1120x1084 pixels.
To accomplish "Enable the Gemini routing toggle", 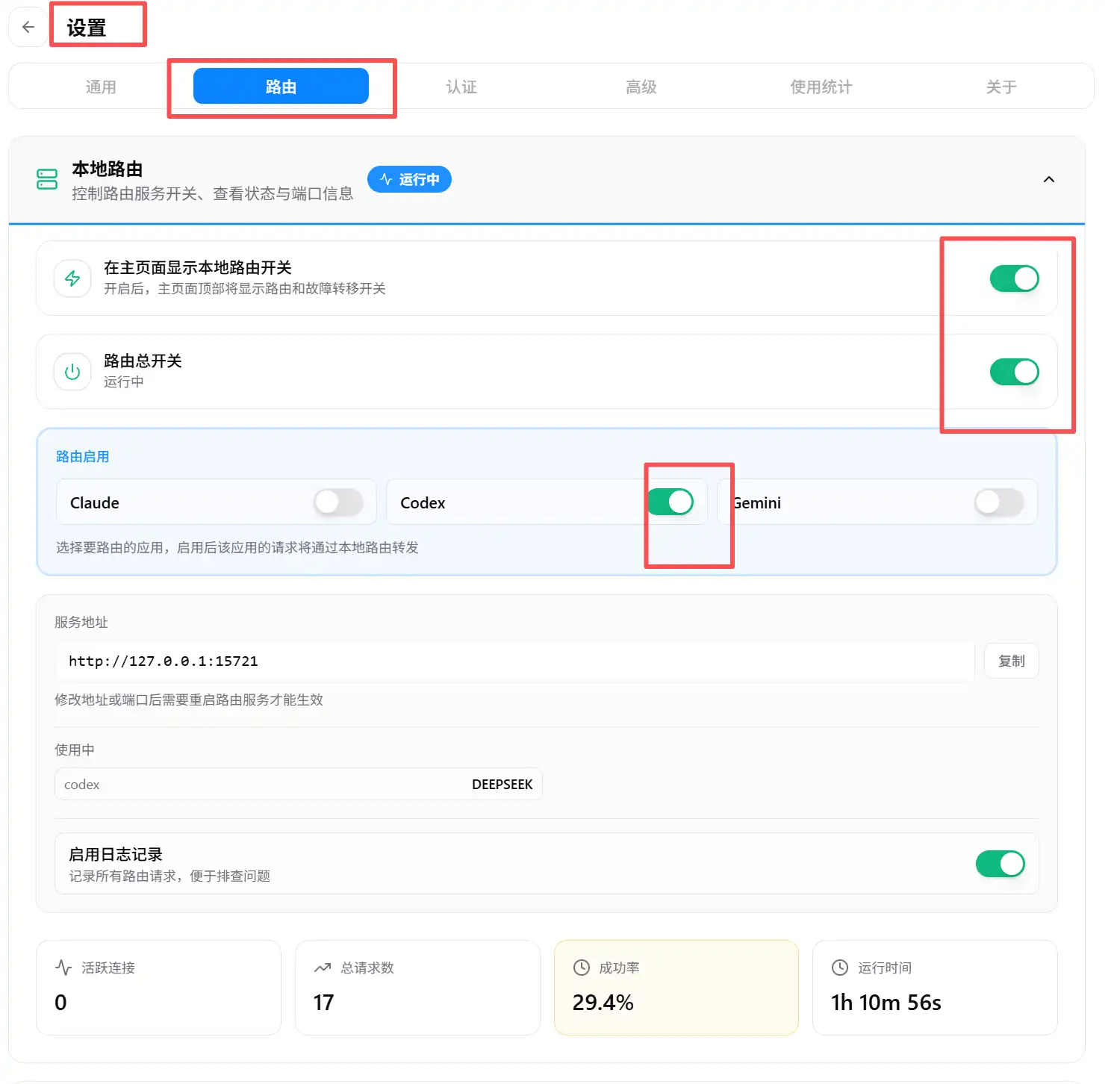I will pyautogui.click(x=999, y=502).
